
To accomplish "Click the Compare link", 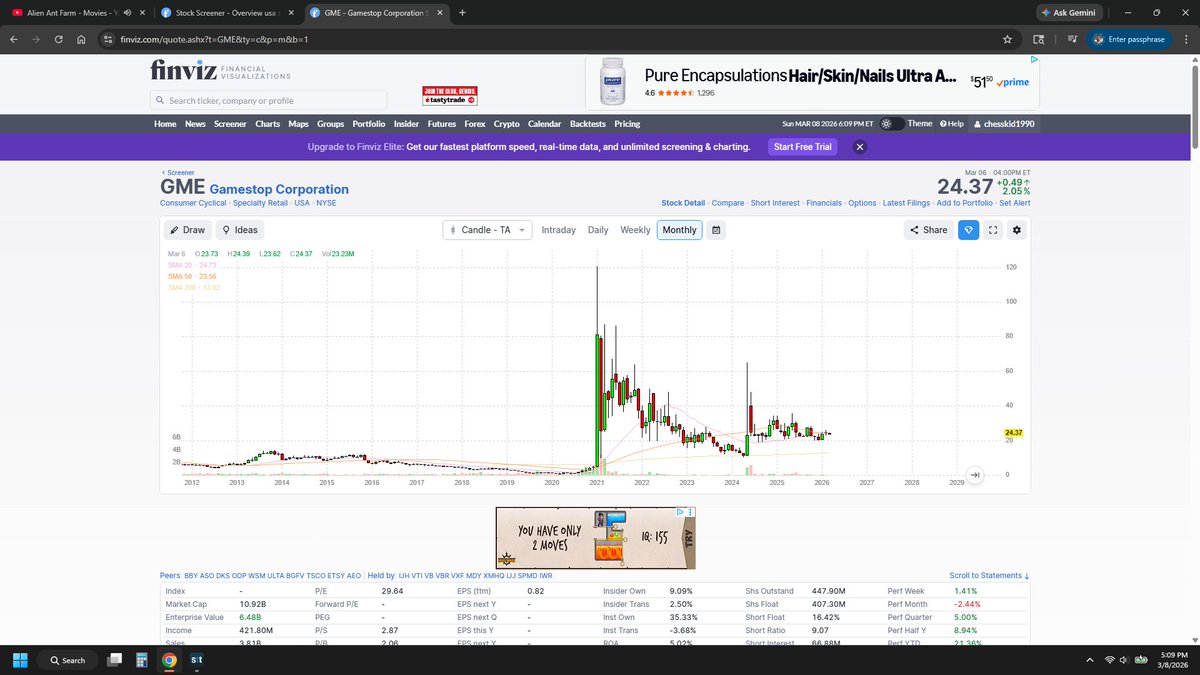I will [728, 203].
